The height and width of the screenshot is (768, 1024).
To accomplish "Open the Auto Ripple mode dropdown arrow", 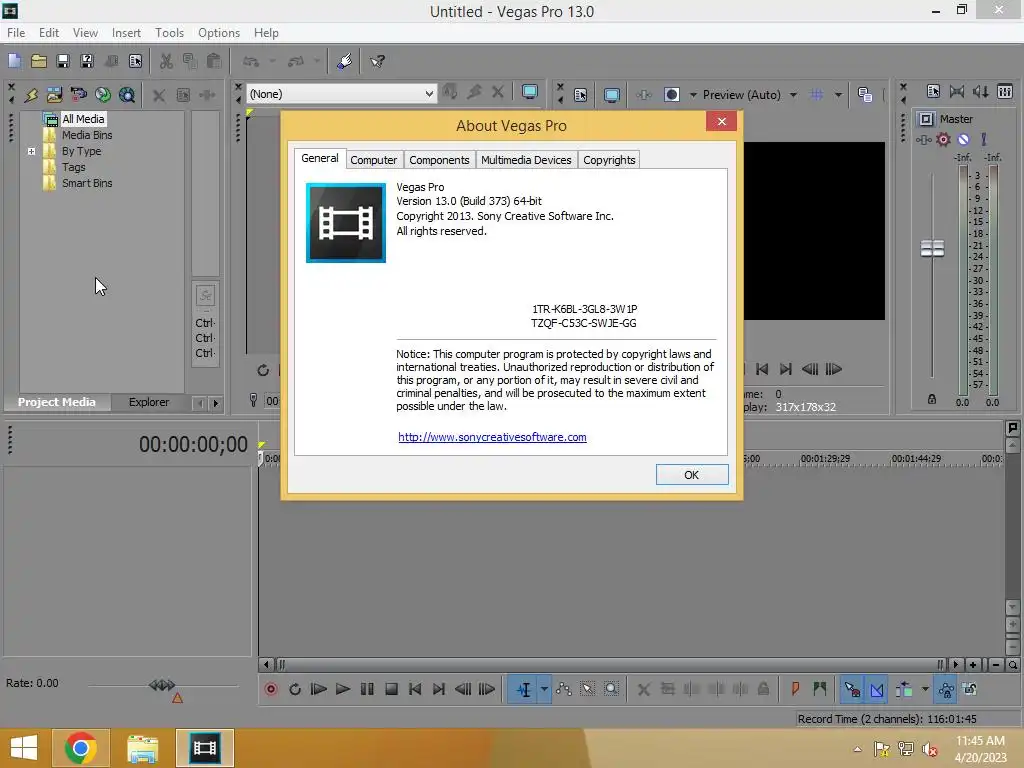I will 925,689.
